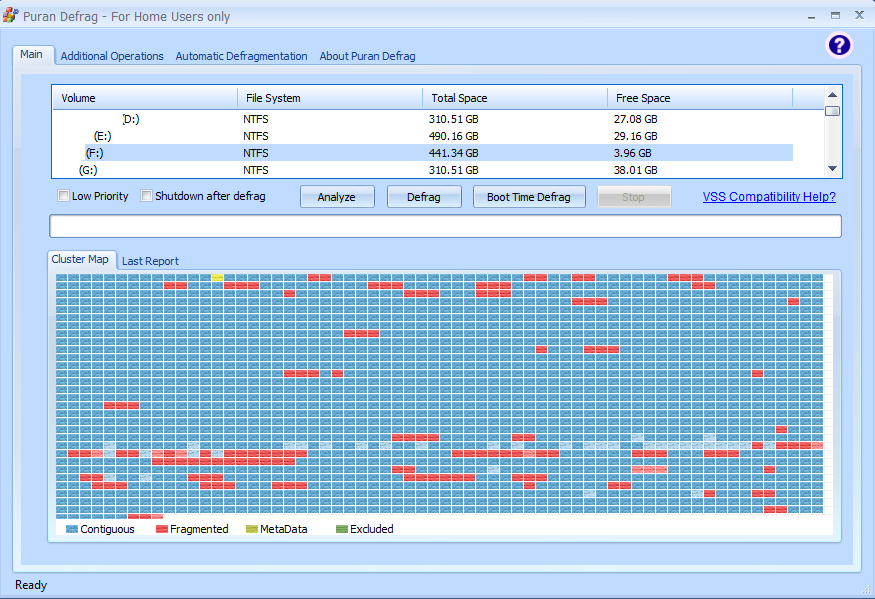
Task: Click the Puran Defrag app icon in title bar
Action: pyautogui.click(x=11, y=15)
